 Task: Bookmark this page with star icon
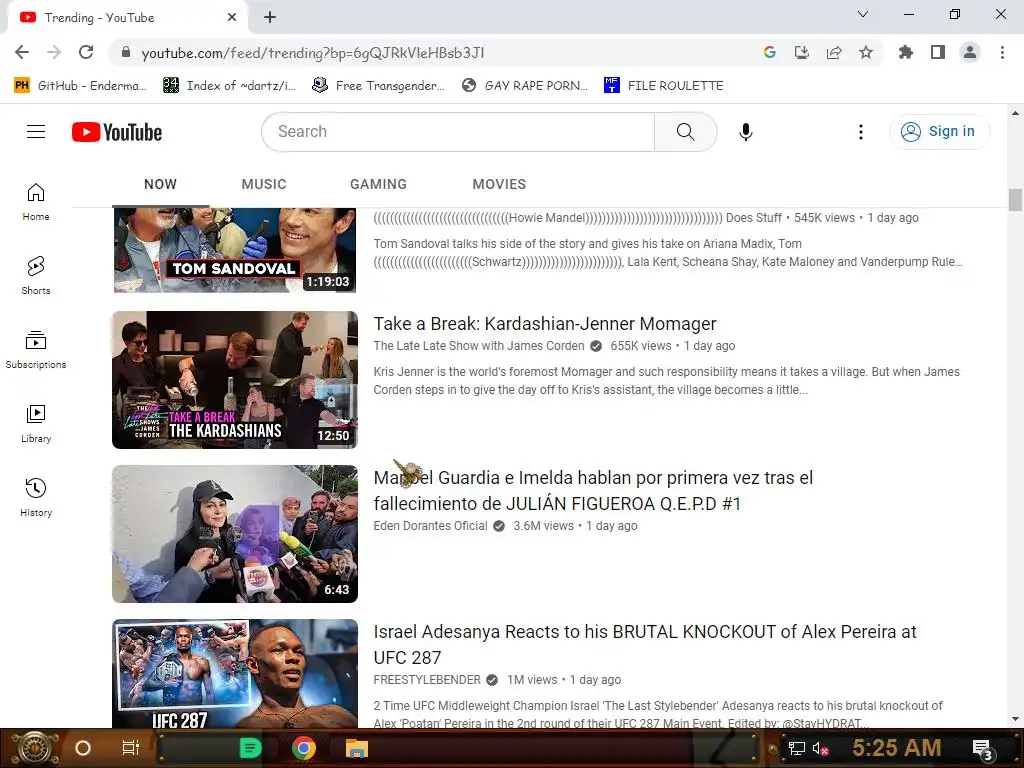pos(866,52)
